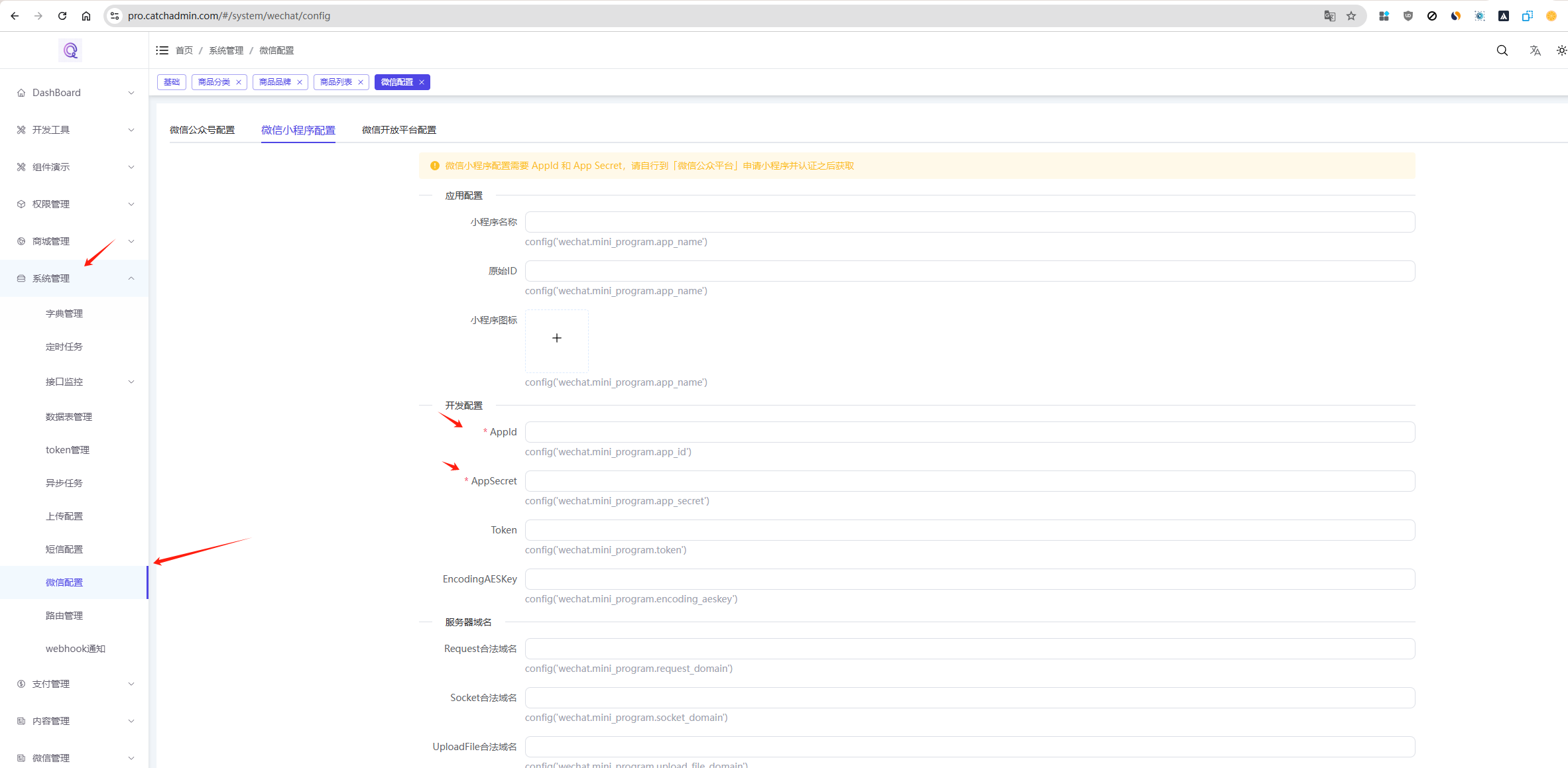Toggle the sidebar collapse hamburger icon
This screenshot has width=1568, height=768.
pyautogui.click(x=162, y=50)
